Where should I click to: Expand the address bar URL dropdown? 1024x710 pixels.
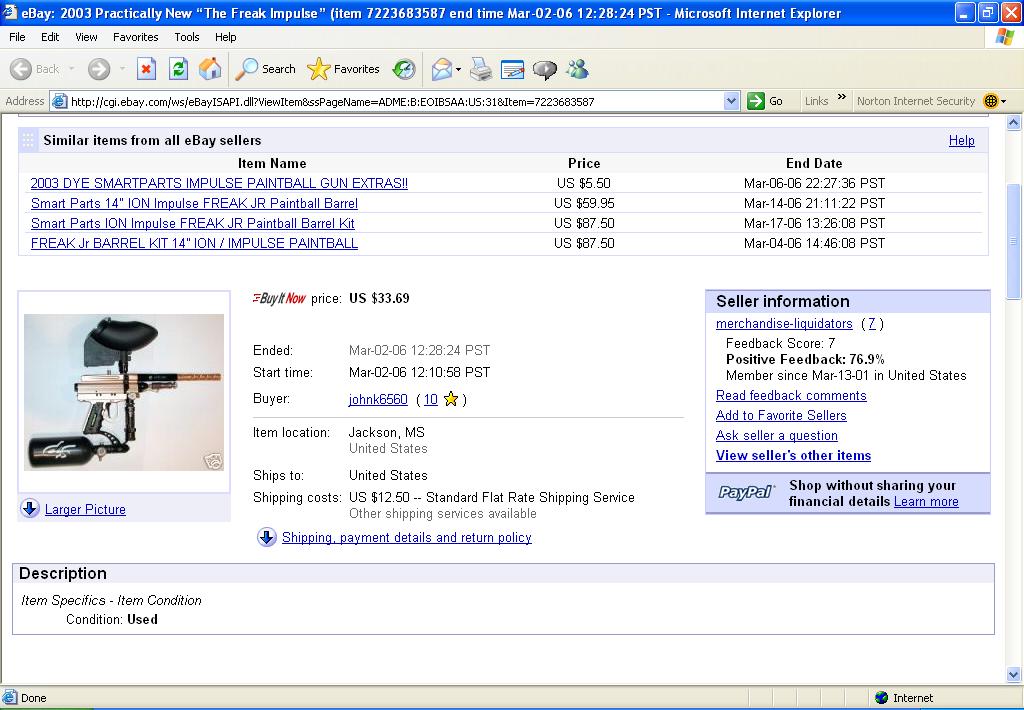[x=731, y=101]
